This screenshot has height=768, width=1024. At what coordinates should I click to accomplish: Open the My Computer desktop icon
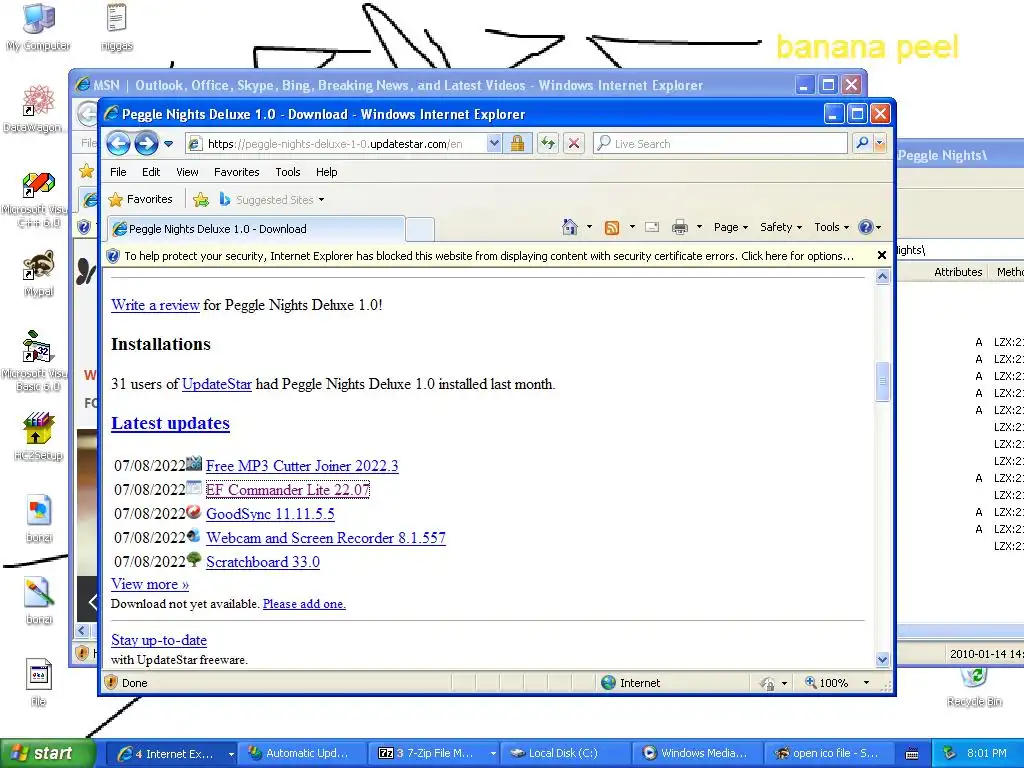tap(39, 27)
